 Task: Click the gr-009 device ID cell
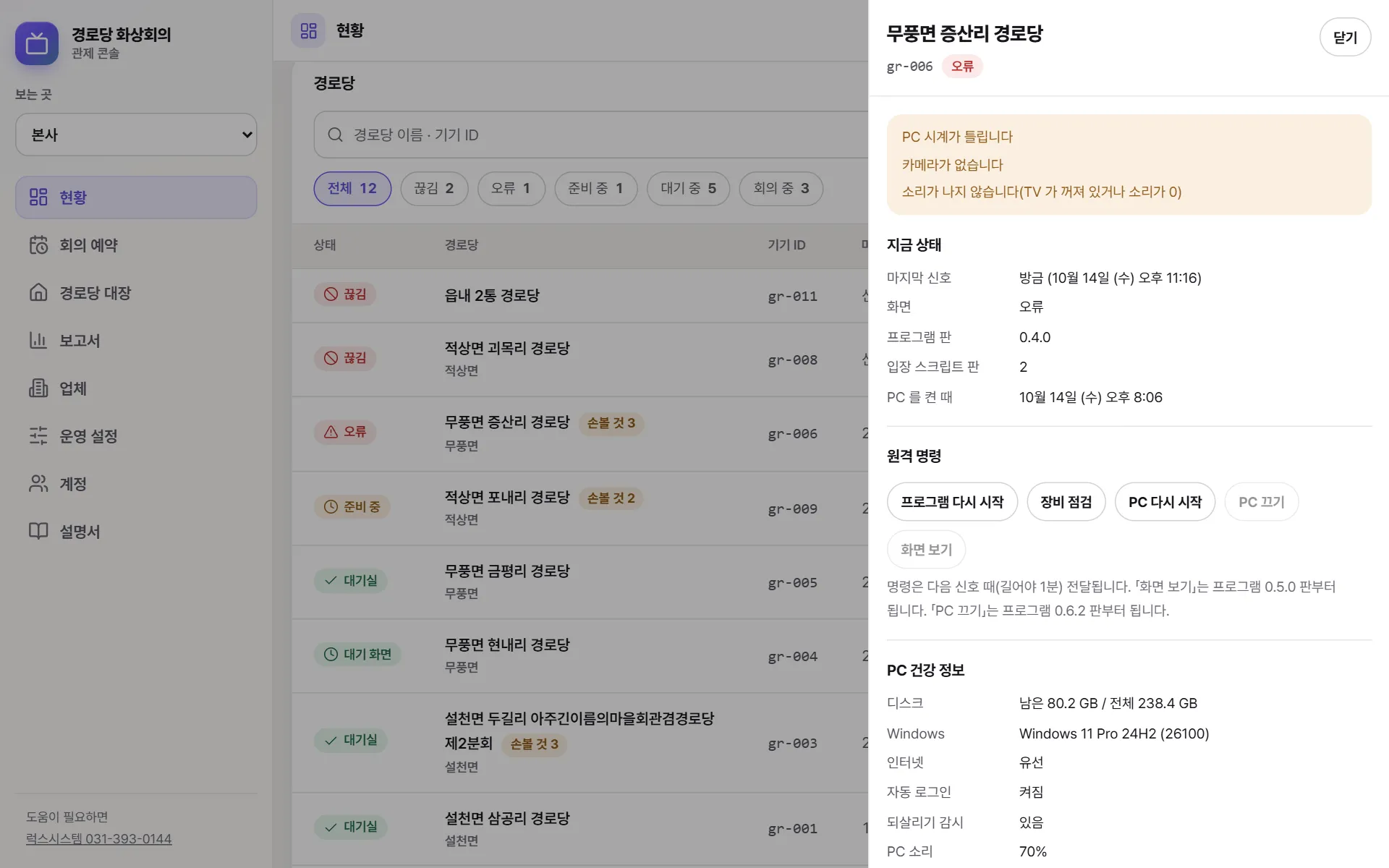(x=793, y=509)
